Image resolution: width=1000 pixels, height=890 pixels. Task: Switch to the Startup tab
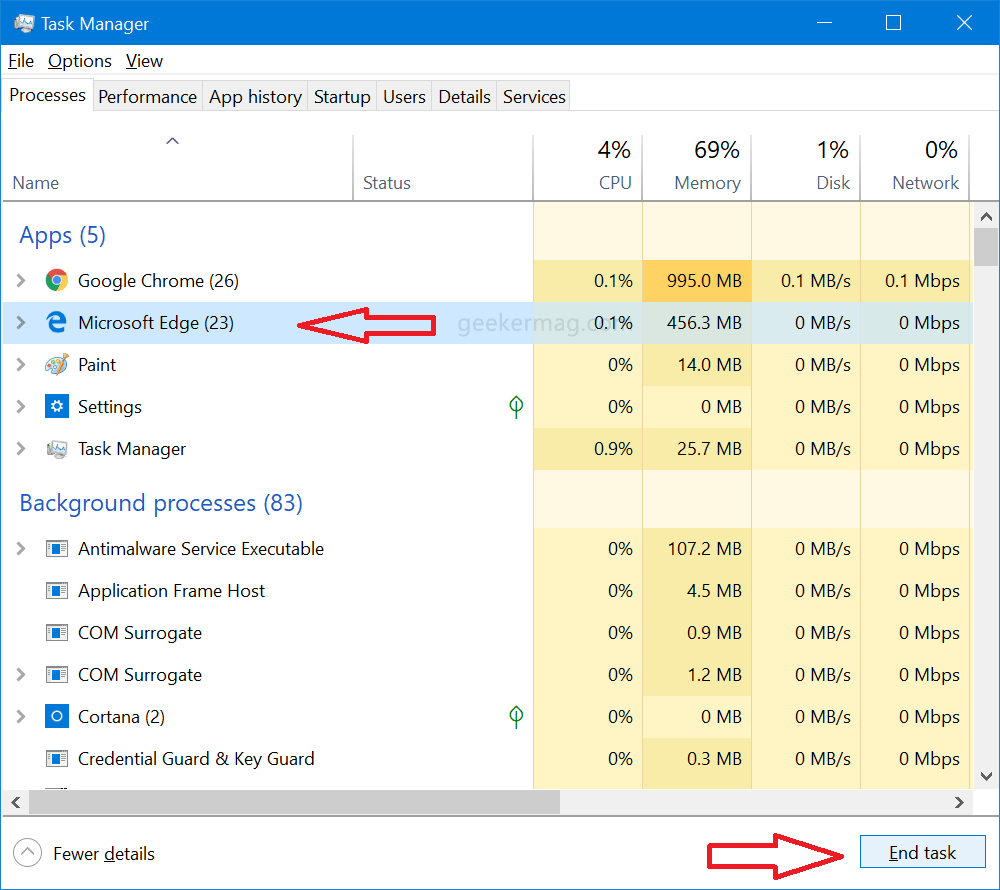[x=342, y=96]
